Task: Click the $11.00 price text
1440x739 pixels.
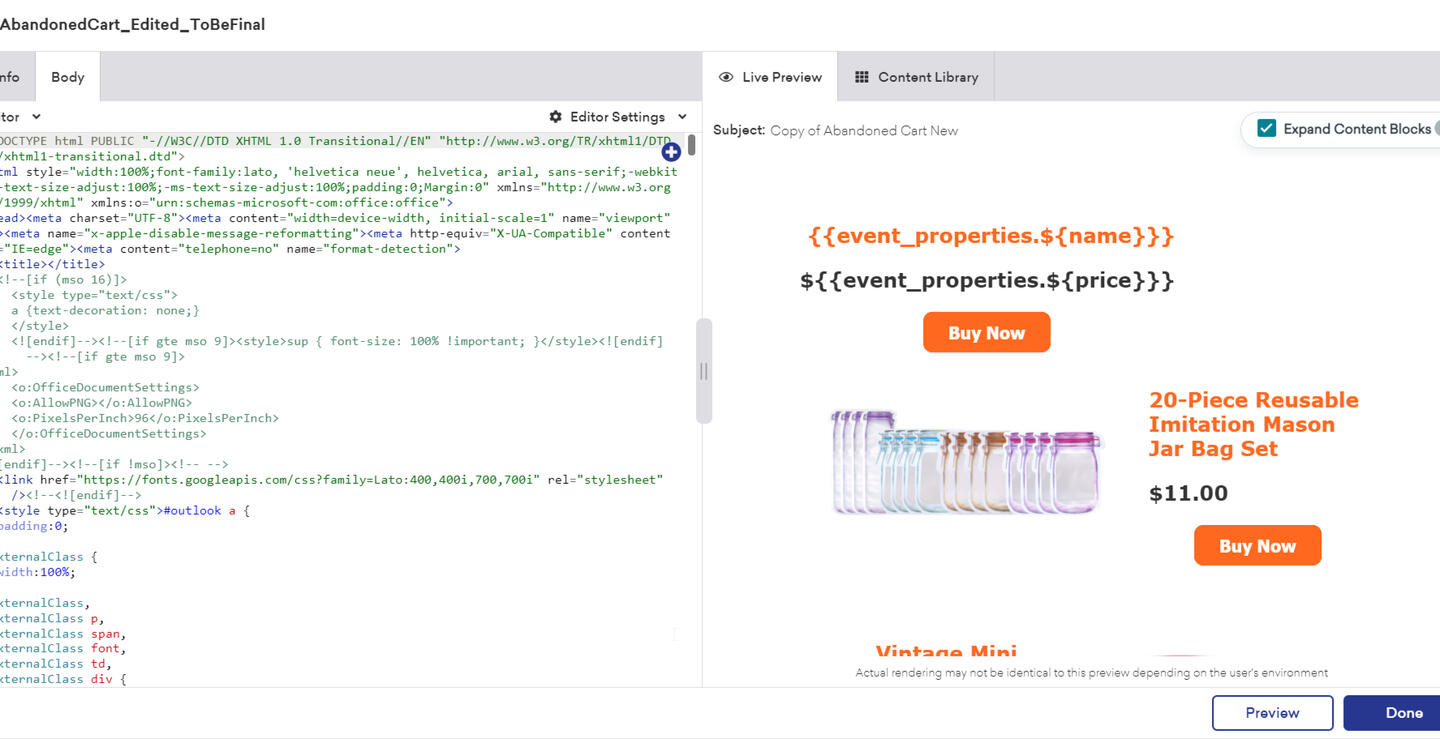Action: pos(1188,493)
